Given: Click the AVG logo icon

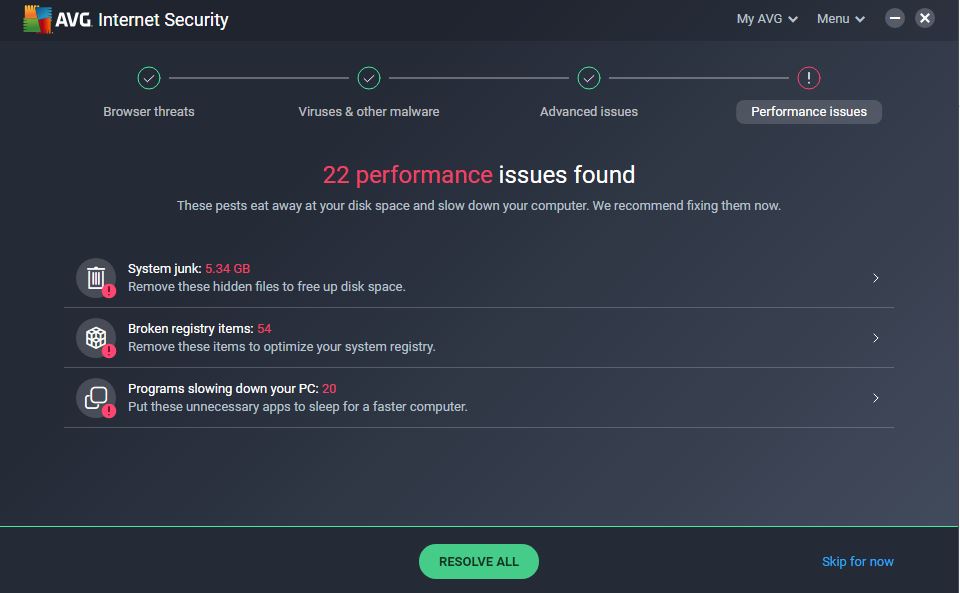Looking at the screenshot, I should click(x=37, y=19).
